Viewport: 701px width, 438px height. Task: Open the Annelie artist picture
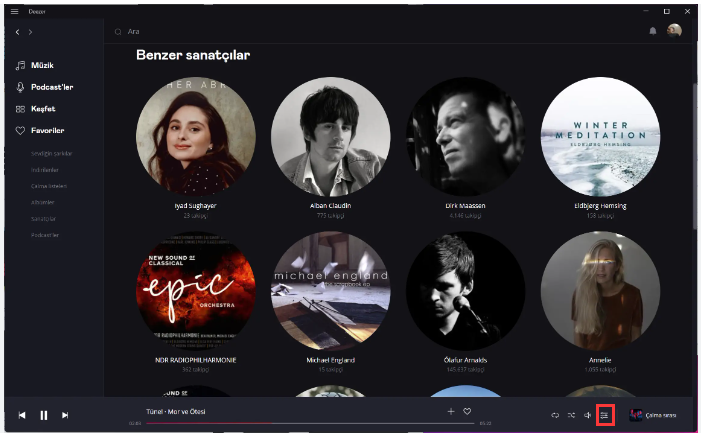pyautogui.click(x=600, y=291)
